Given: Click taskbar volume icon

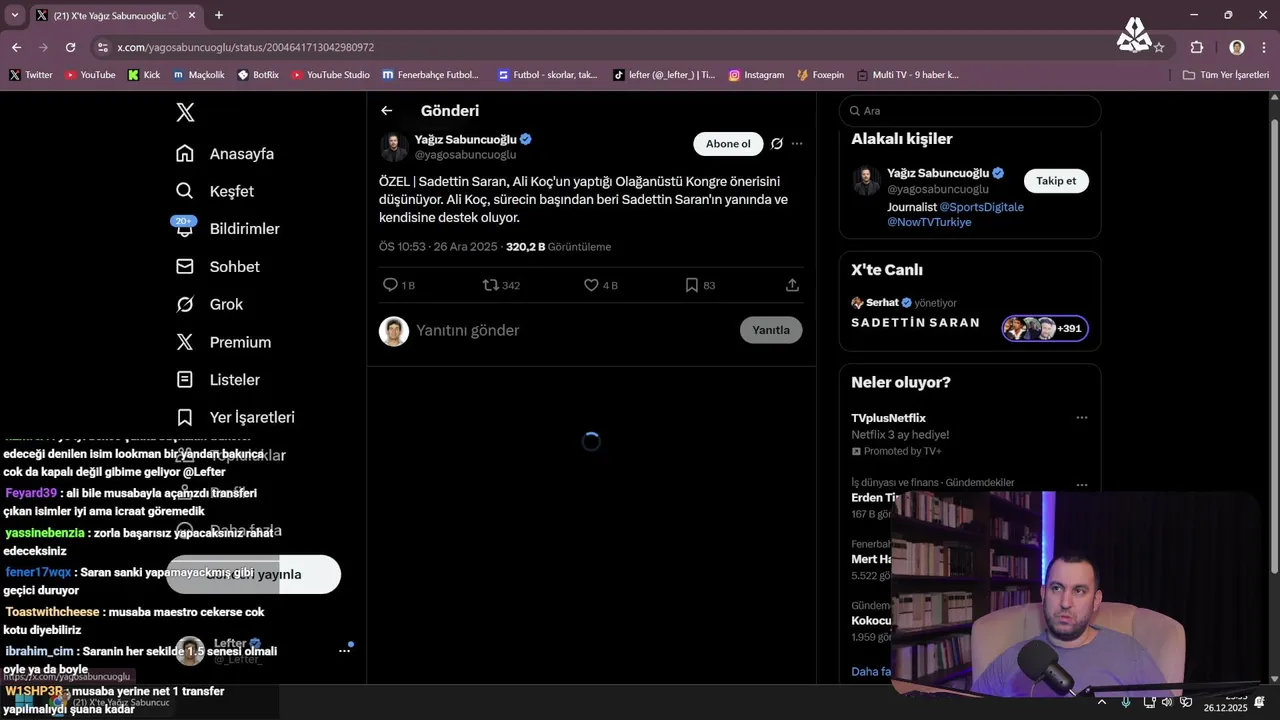Looking at the screenshot, I should pos(1166,702).
